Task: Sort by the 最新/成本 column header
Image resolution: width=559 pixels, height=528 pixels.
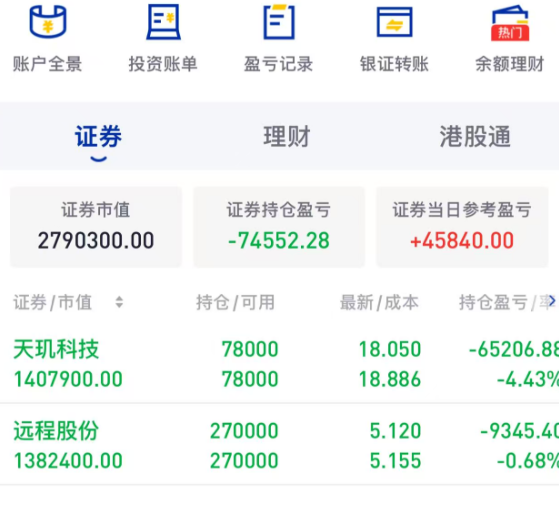Action: pyautogui.click(x=379, y=302)
